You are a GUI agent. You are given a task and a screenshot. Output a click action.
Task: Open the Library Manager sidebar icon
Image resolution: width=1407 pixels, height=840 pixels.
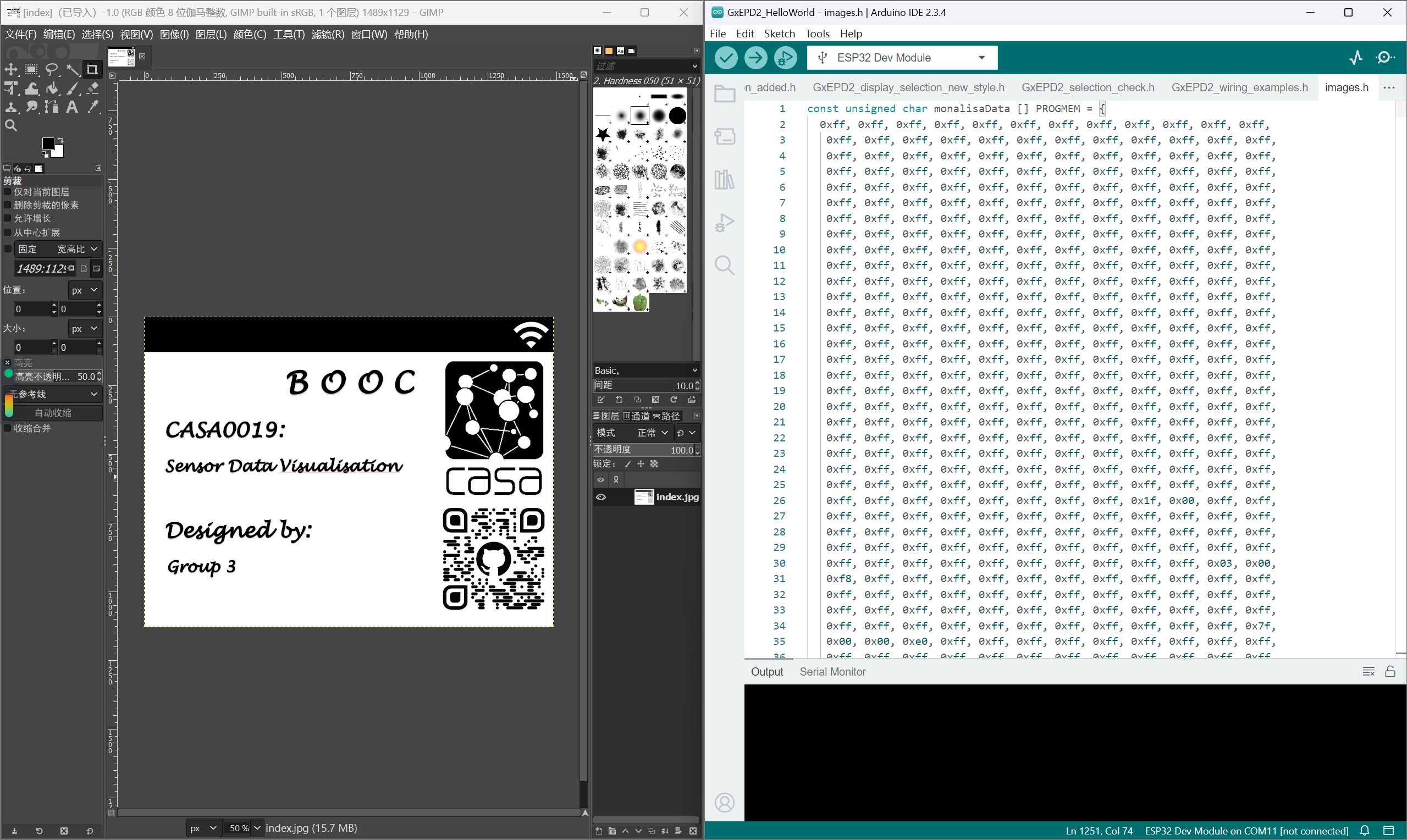click(x=725, y=179)
